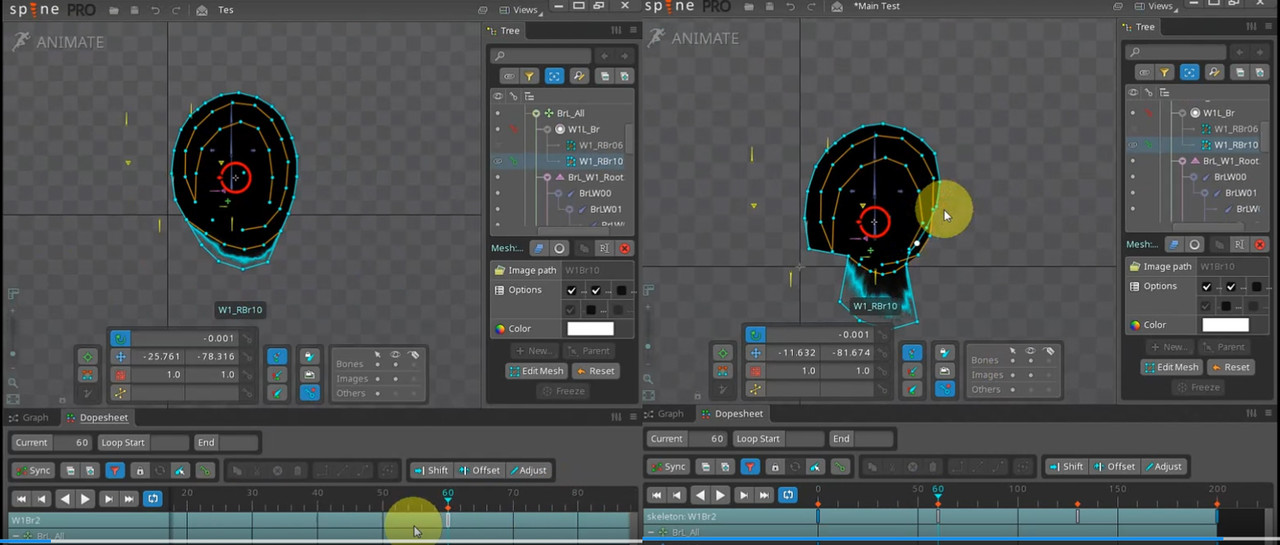Click the red Scale tool in left window

120,374
